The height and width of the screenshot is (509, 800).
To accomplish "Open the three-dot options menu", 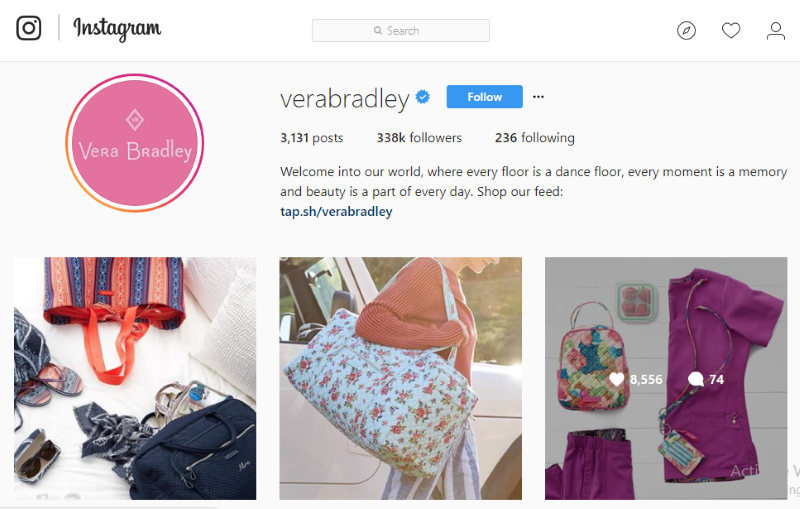I will [x=538, y=96].
